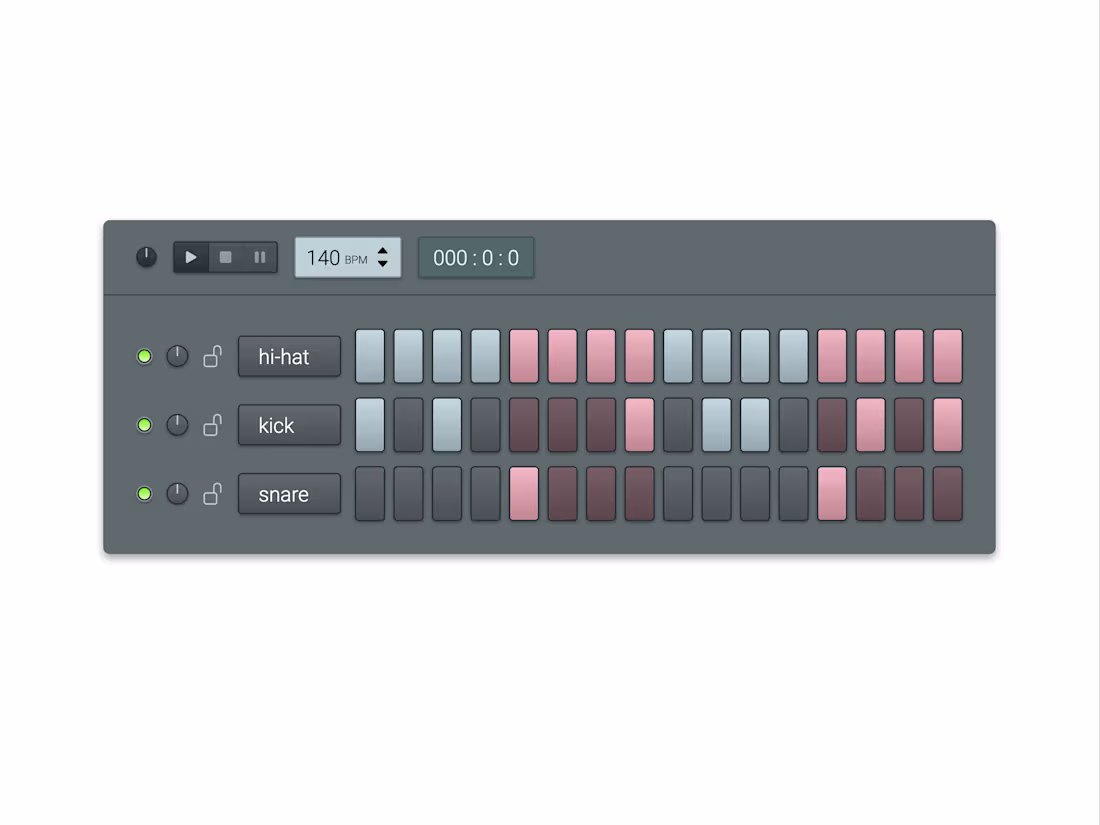Screen dimensions: 1100x825
Task: Click the 140 BPM tempo field
Action: pyautogui.click(x=348, y=257)
